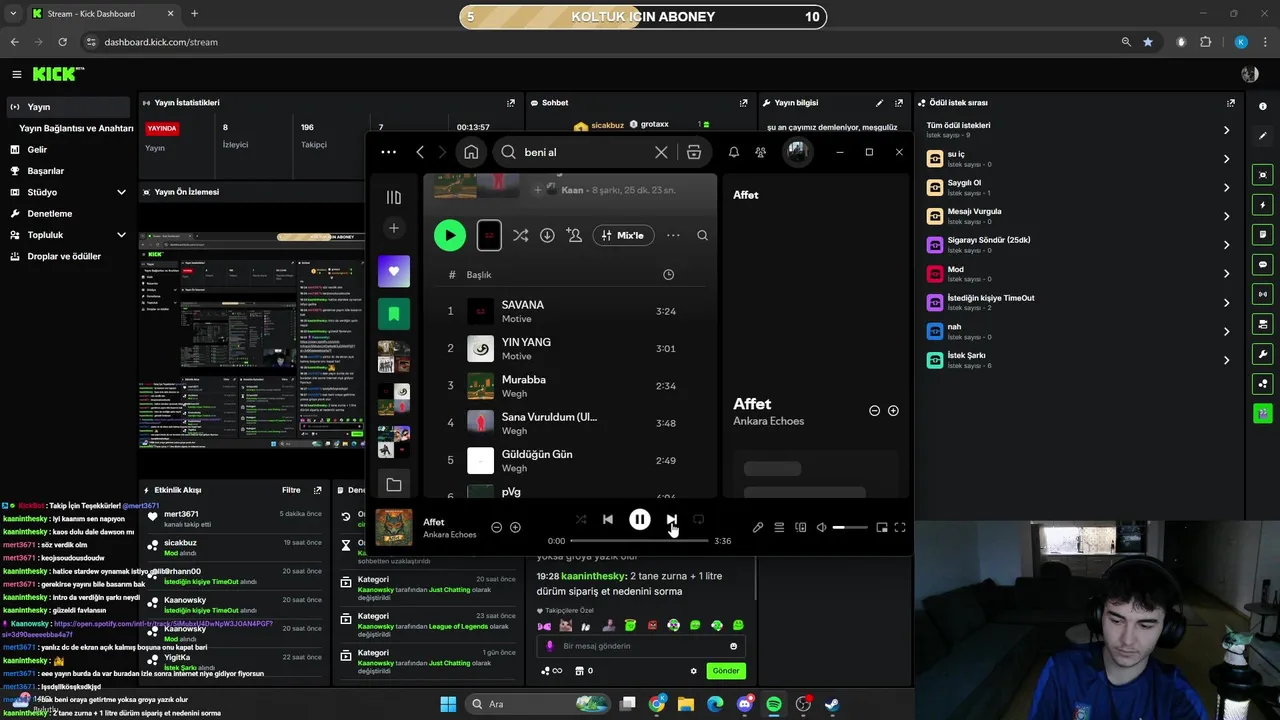
Task: Skip to the next track
Action: pos(672,519)
